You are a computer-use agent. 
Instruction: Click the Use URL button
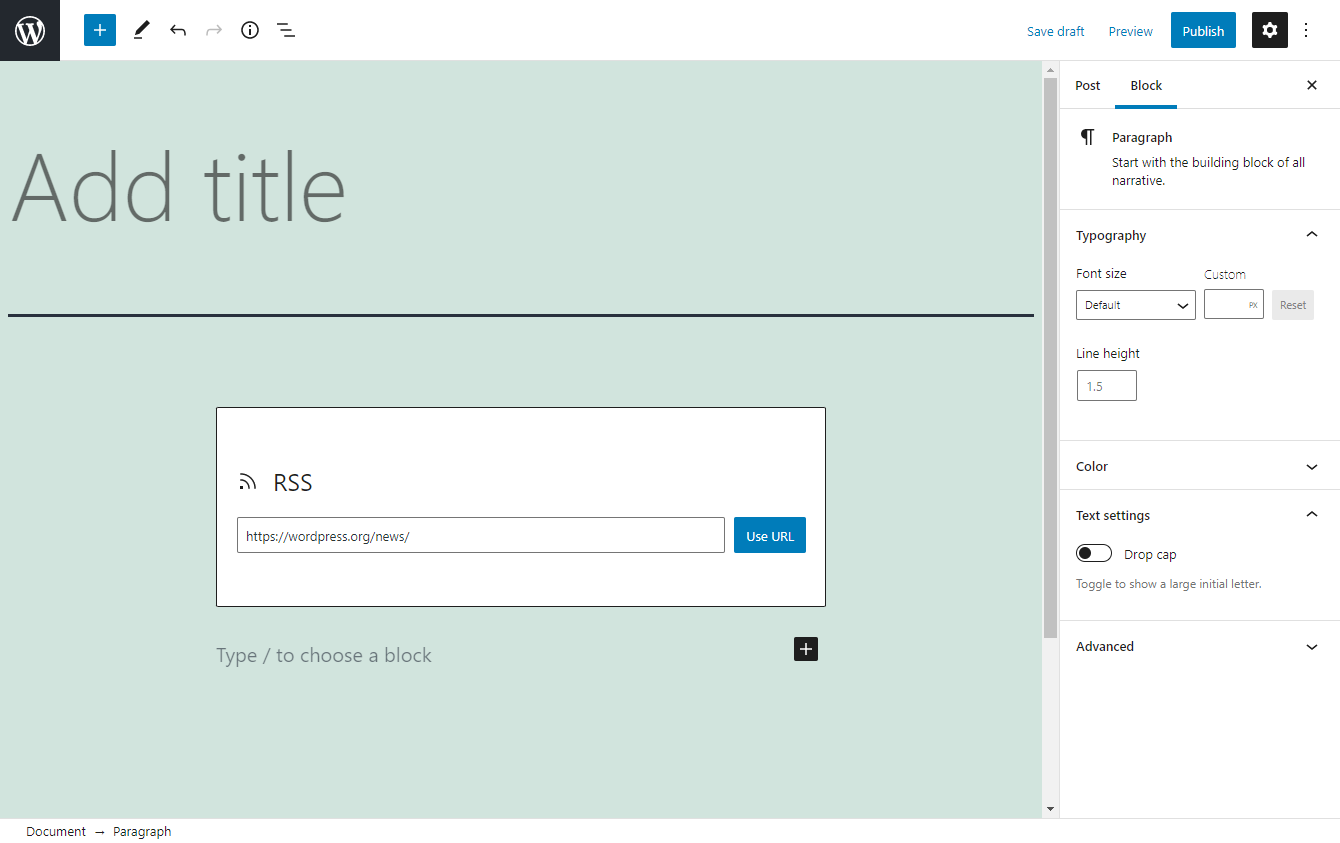point(769,535)
